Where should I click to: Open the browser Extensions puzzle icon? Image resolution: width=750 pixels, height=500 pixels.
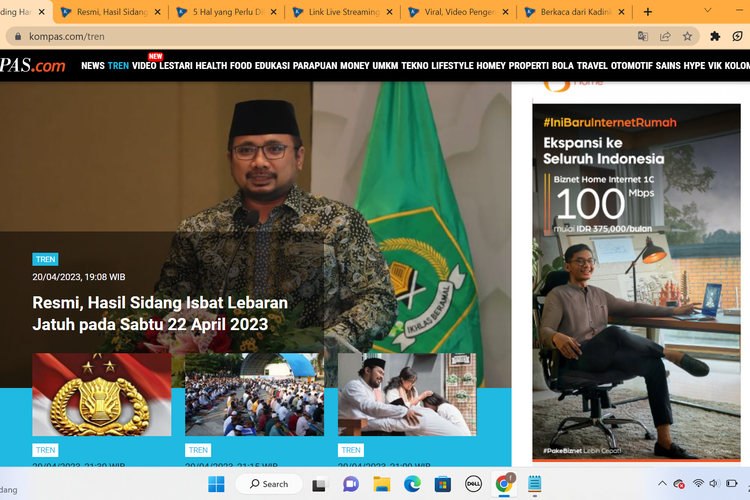pyautogui.click(x=715, y=36)
